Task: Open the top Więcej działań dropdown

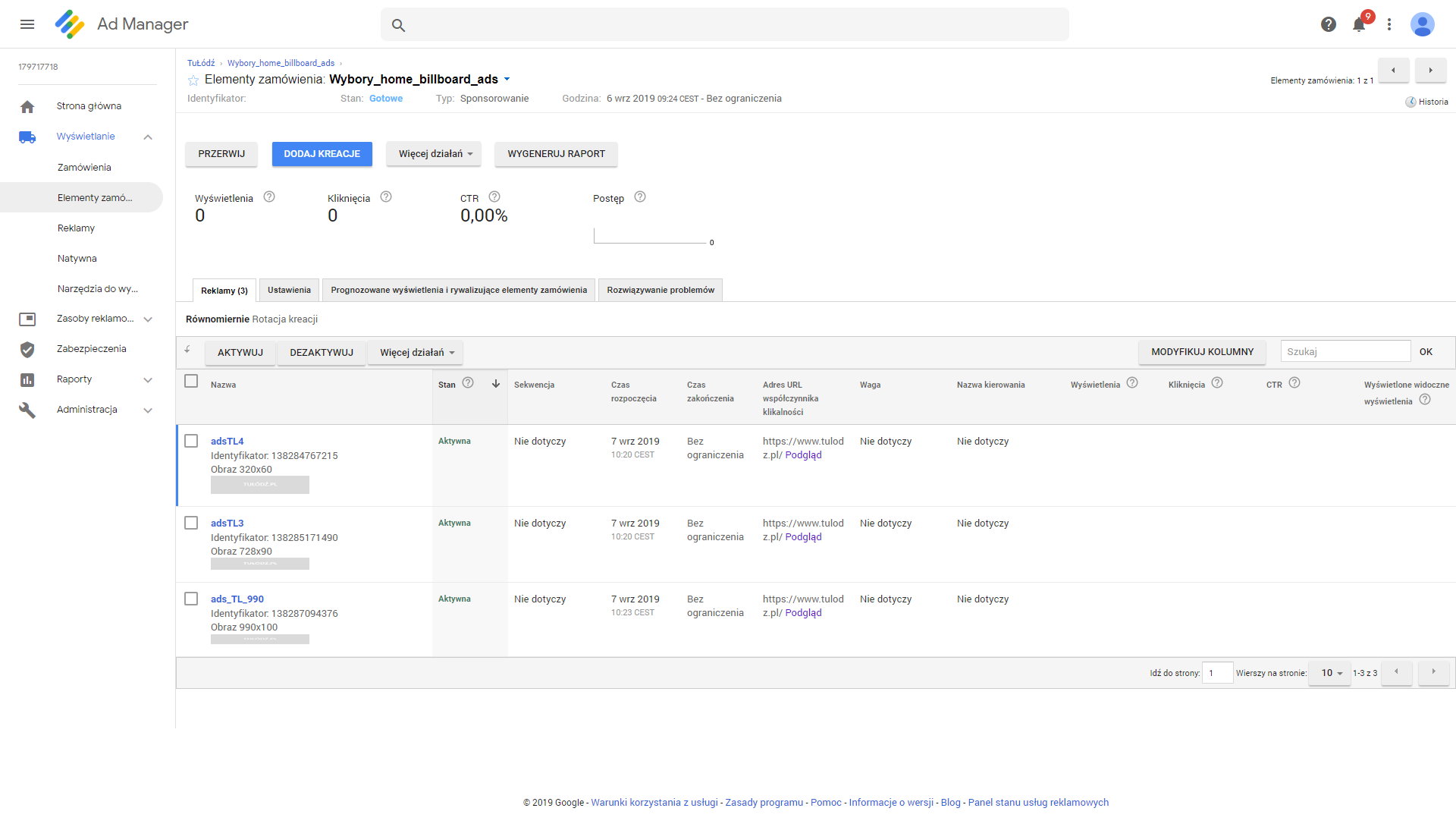Action: [x=434, y=154]
